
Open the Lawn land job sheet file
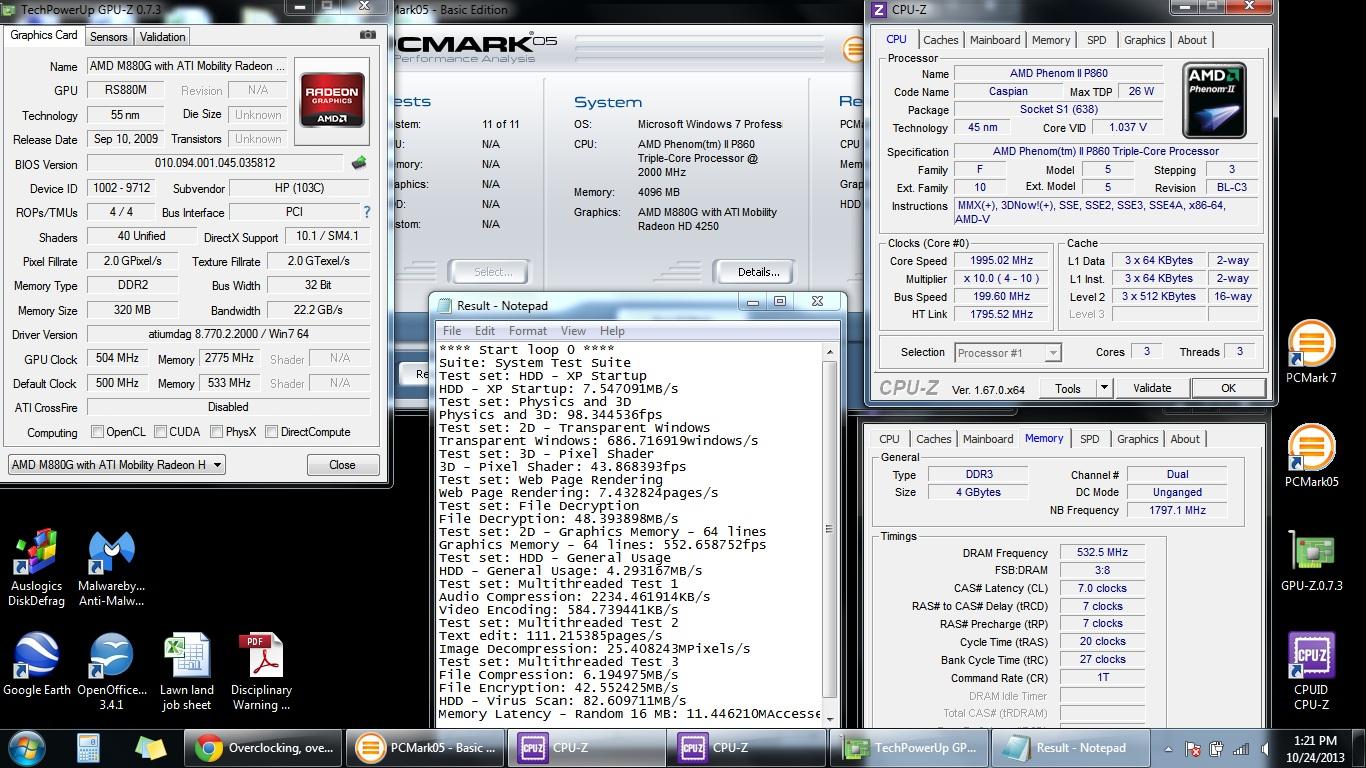(186, 671)
